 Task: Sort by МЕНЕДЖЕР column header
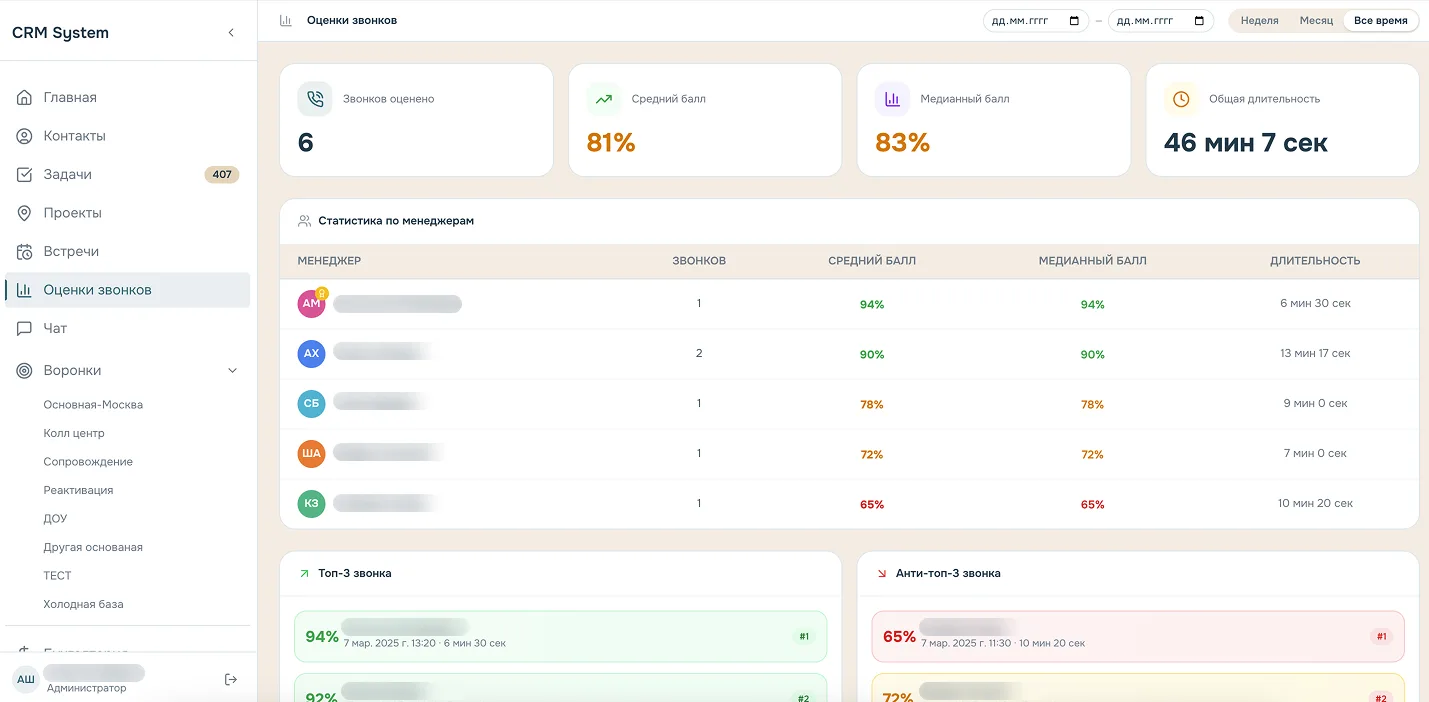329,261
